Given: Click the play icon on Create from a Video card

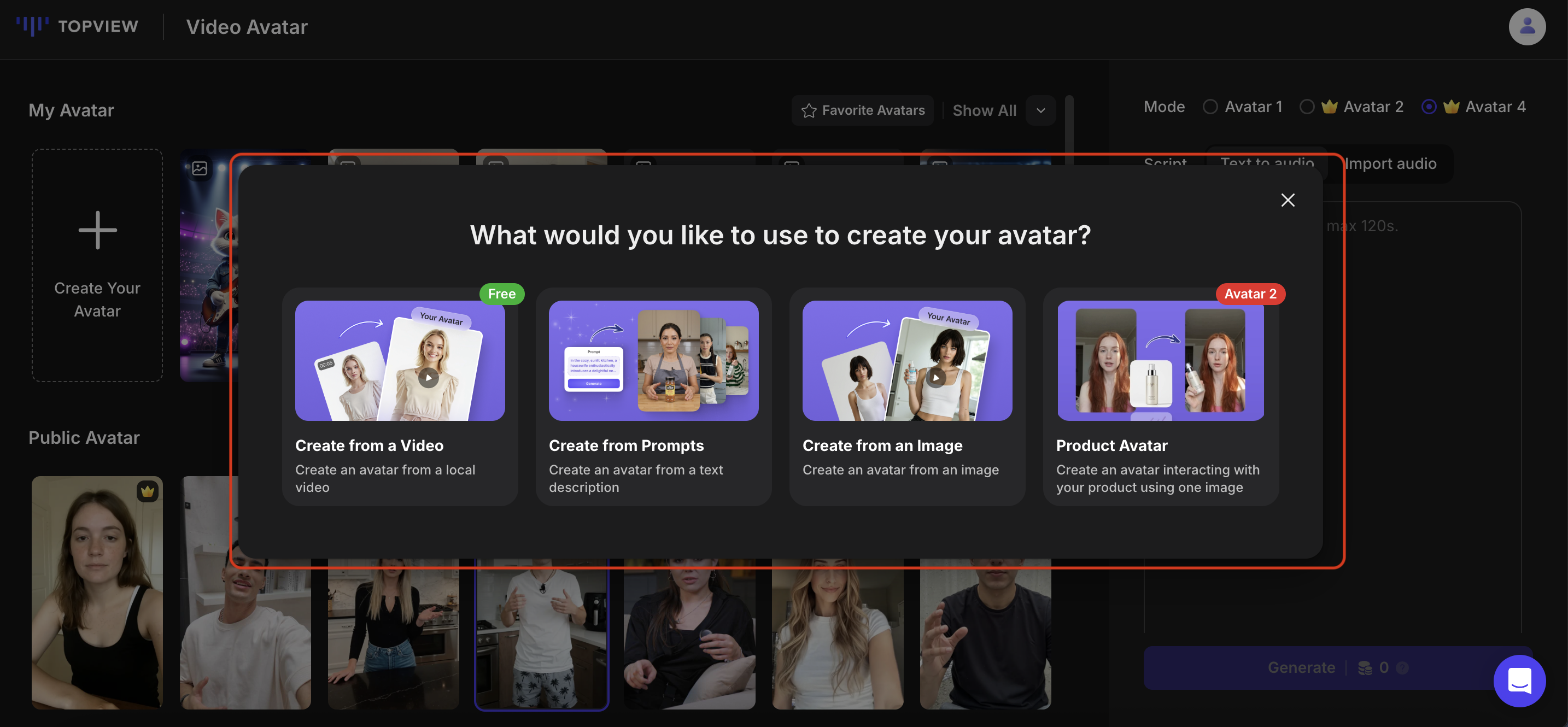Looking at the screenshot, I should point(428,377).
